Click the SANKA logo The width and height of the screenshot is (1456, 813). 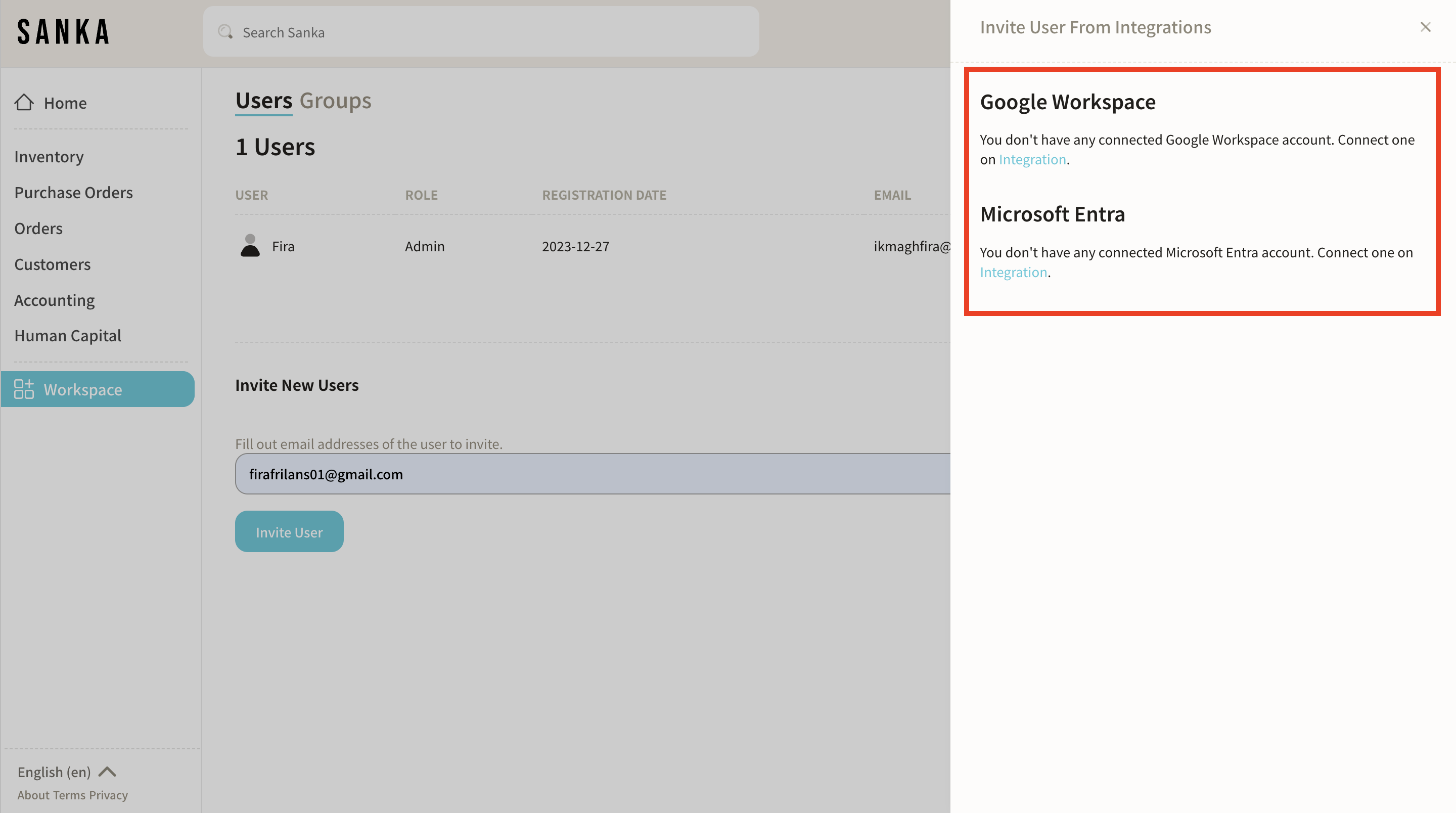tap(63, 32)
